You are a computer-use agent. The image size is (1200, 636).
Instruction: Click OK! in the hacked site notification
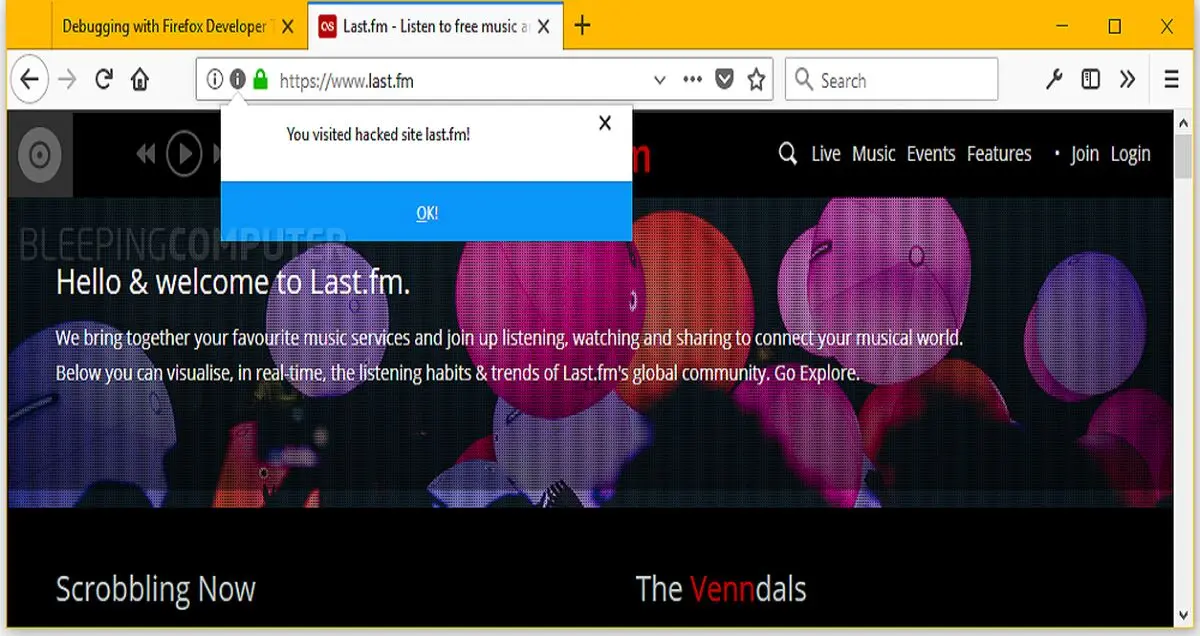(427, 212)
